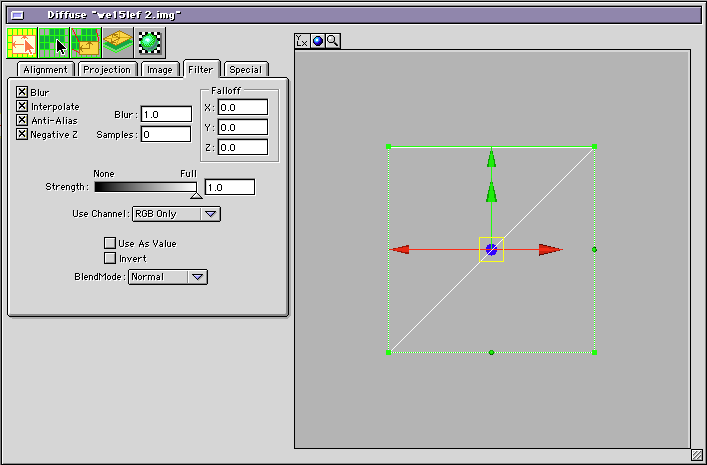Screen dimensions: 707x465
Task: Expand the BlendMode Normal dropdown
Action: click(x=168, y=277)
